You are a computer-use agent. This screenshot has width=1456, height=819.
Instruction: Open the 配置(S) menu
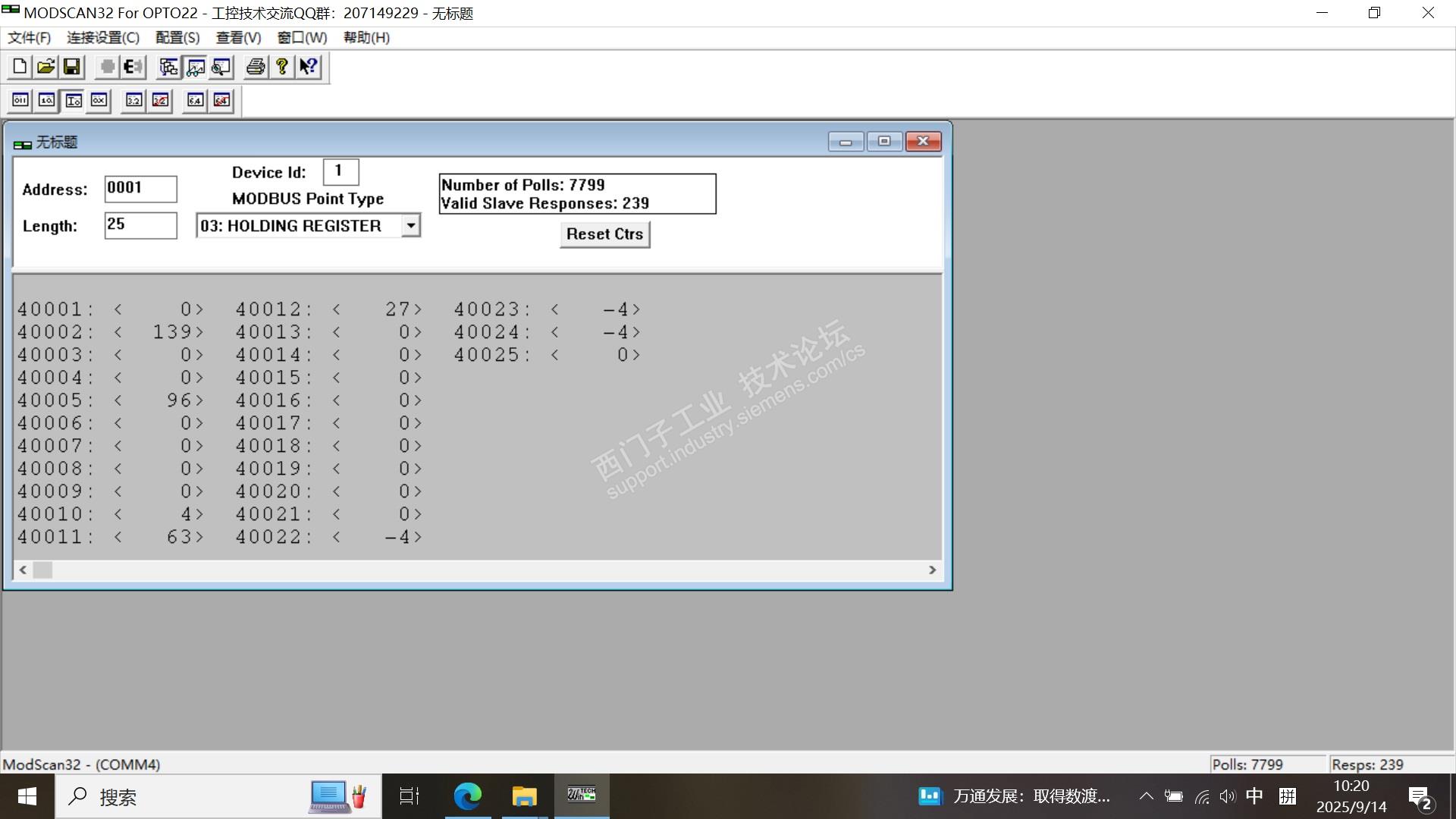(177, 37)
